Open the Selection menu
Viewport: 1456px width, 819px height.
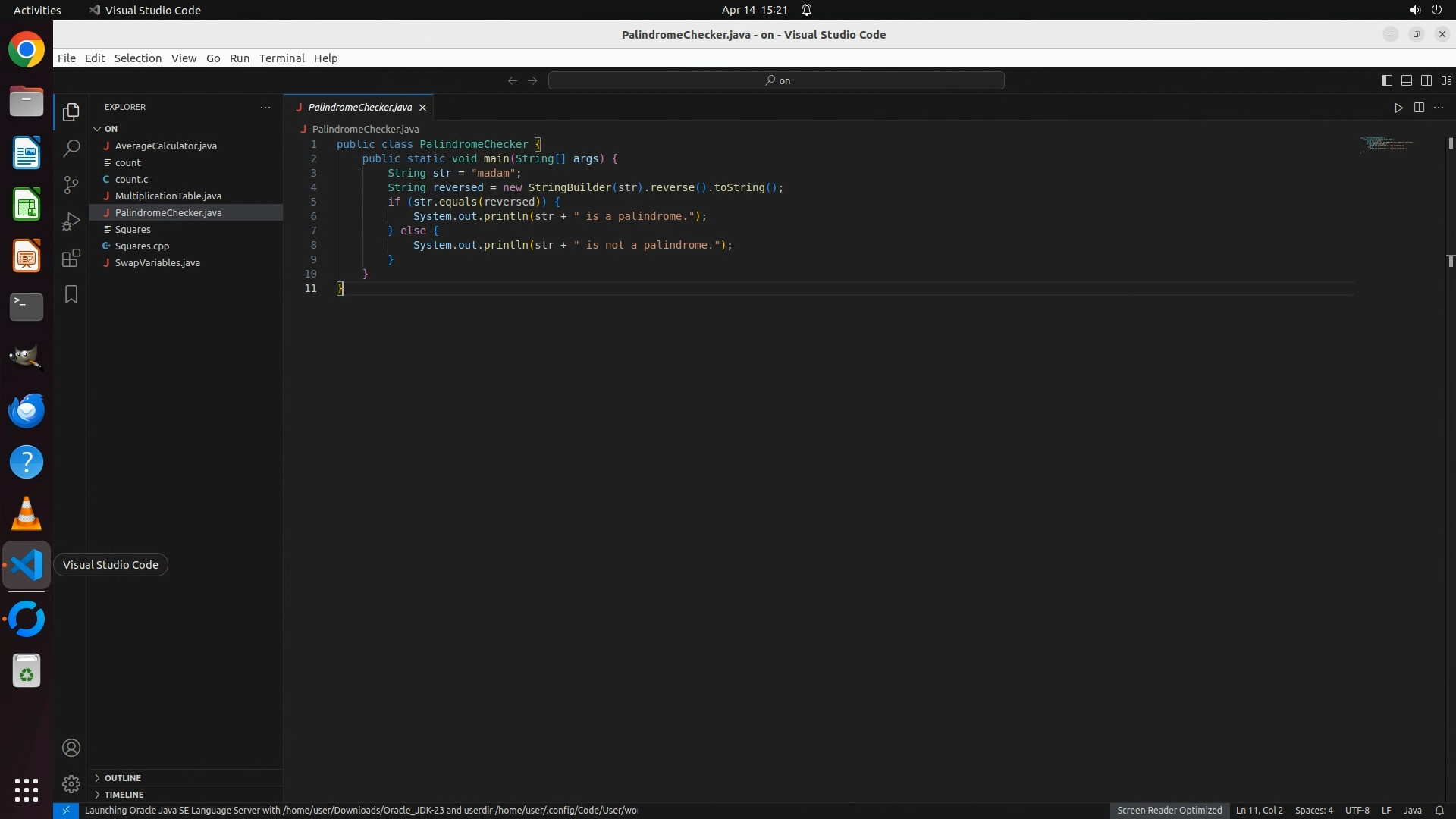137,58
